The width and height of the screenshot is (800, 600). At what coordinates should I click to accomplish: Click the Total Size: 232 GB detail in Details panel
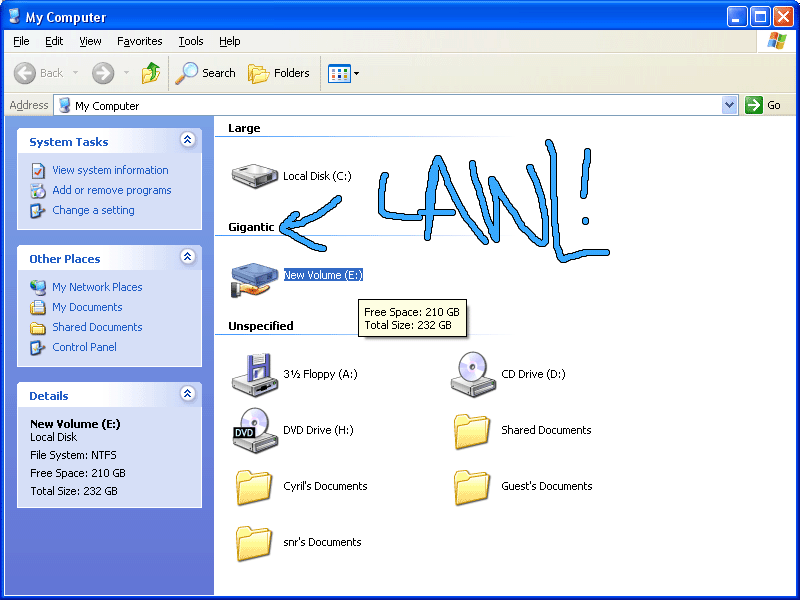pyautogui.click(x=74, y=491)
